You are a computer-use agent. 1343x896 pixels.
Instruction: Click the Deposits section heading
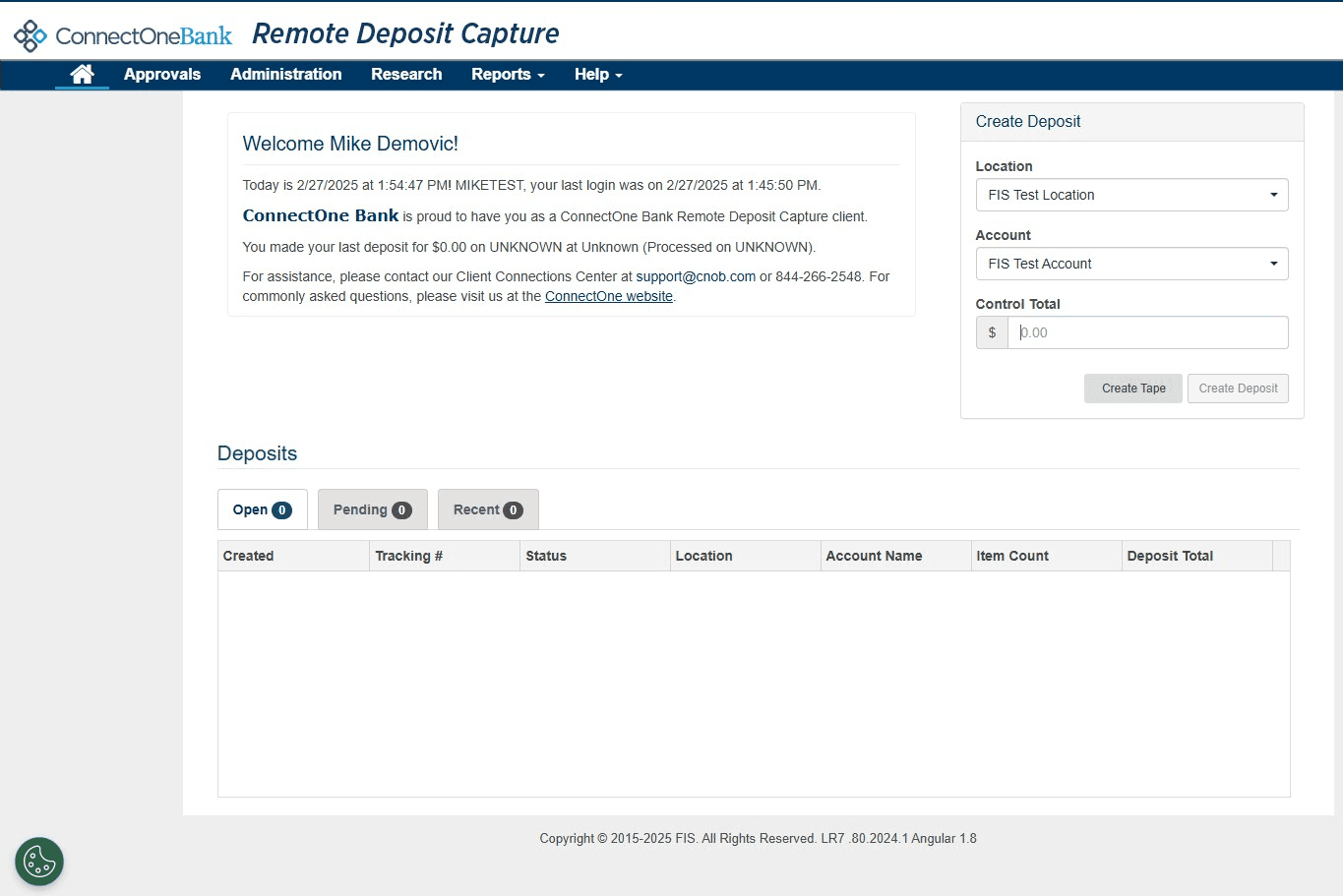pos(257,453)
